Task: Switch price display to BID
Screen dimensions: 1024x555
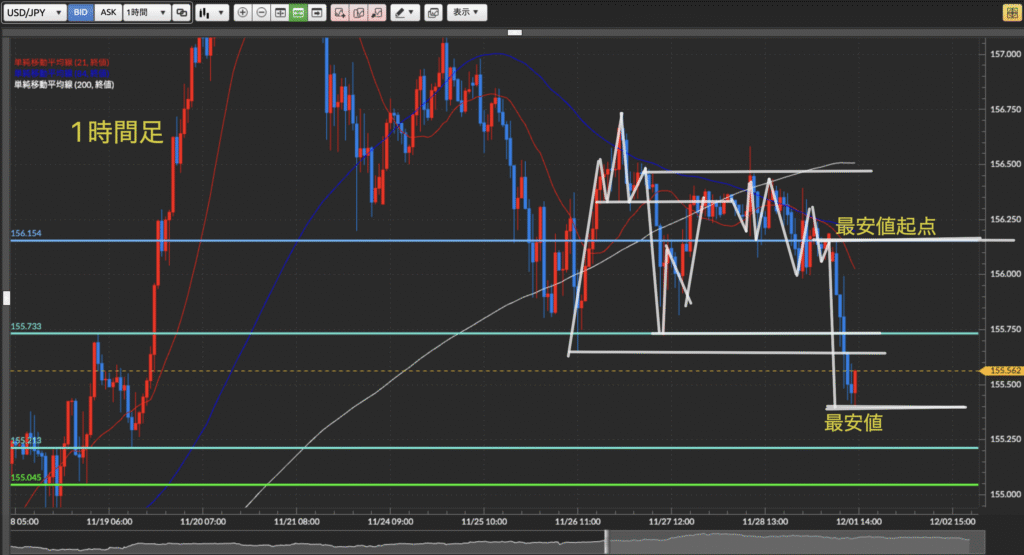Action: [x=82, y=13]
